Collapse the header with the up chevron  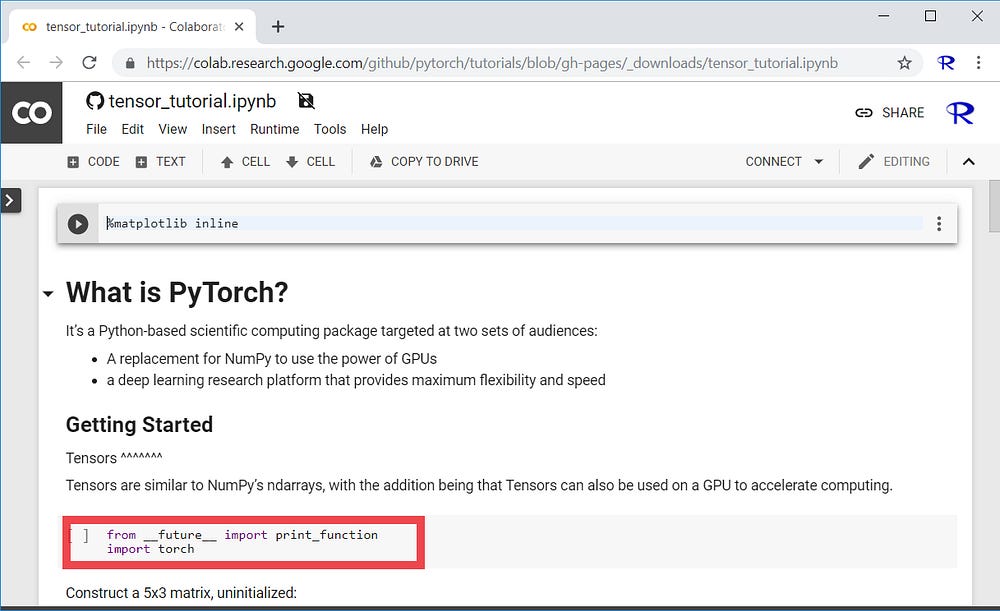pos(969,162)
